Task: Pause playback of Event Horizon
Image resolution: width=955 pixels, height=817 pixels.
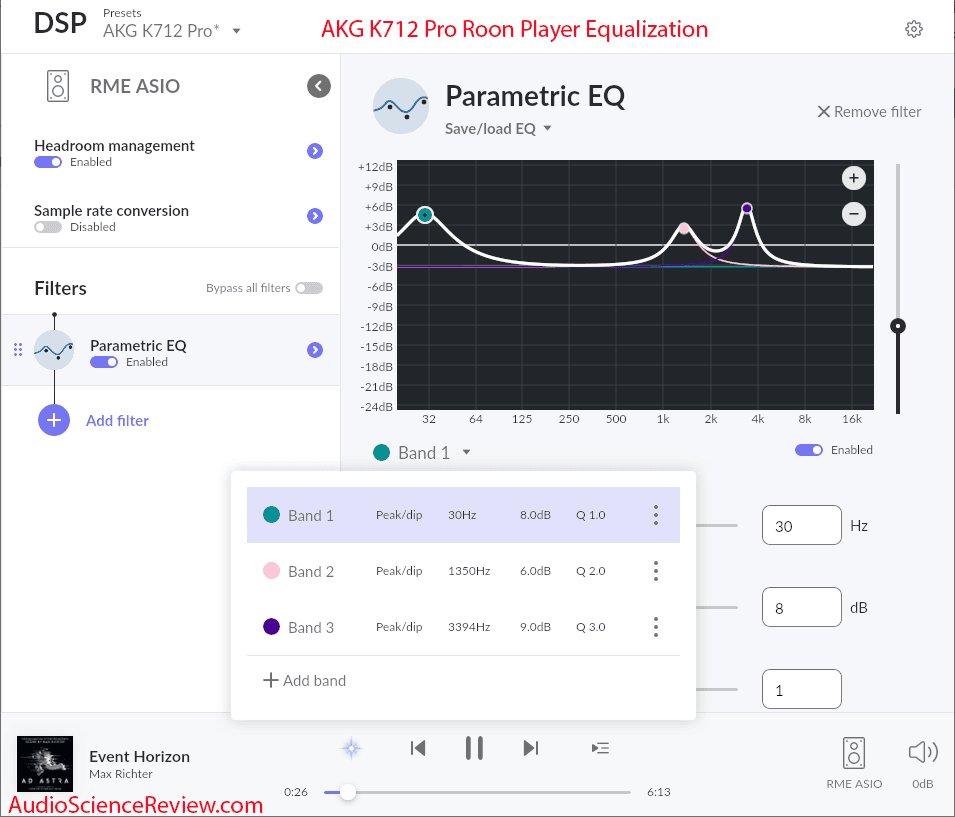Action: (474, 748)
